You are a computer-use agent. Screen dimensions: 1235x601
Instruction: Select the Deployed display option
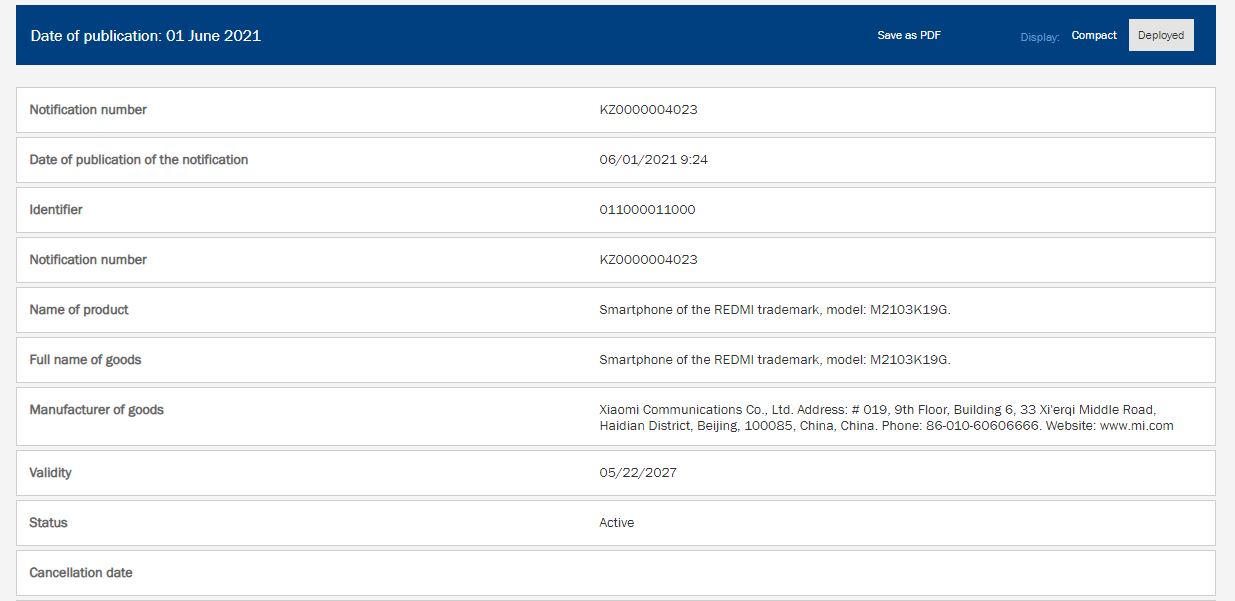coord(1161,35)
